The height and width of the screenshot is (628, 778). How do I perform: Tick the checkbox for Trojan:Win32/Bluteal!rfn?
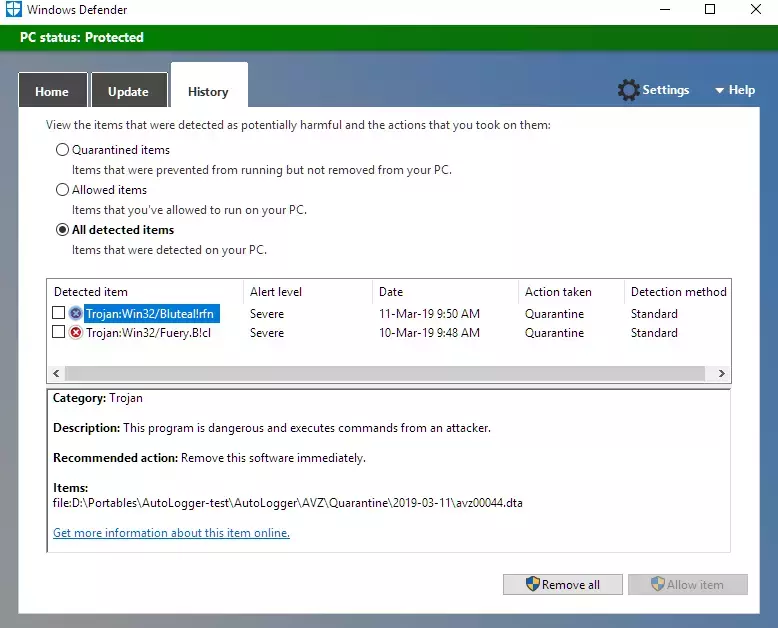pos(59,313)
